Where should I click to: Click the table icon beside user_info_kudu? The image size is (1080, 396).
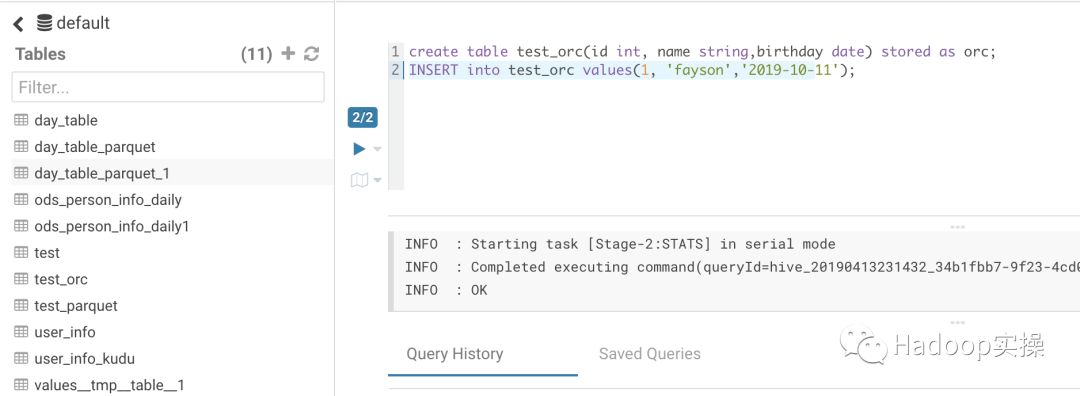[21, 358]
